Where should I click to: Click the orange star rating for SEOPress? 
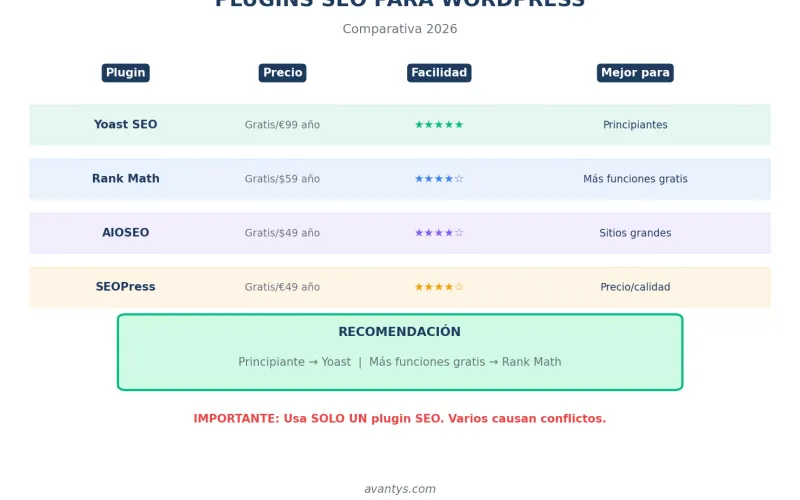tap(439, 287)
